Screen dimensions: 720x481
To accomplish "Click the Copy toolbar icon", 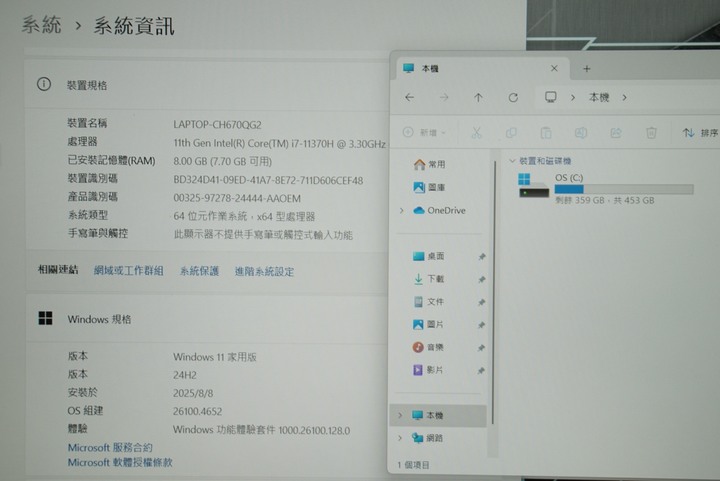I will (511, 133).
